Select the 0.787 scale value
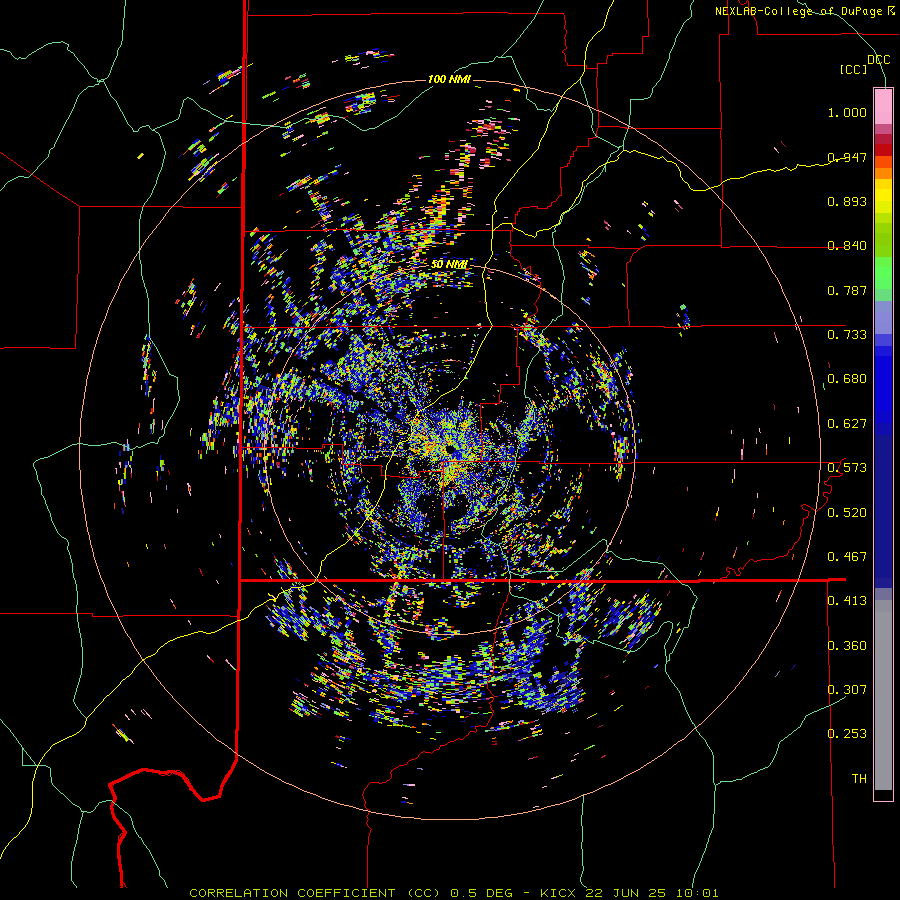The image size is (900, 900). pos(847,290)
